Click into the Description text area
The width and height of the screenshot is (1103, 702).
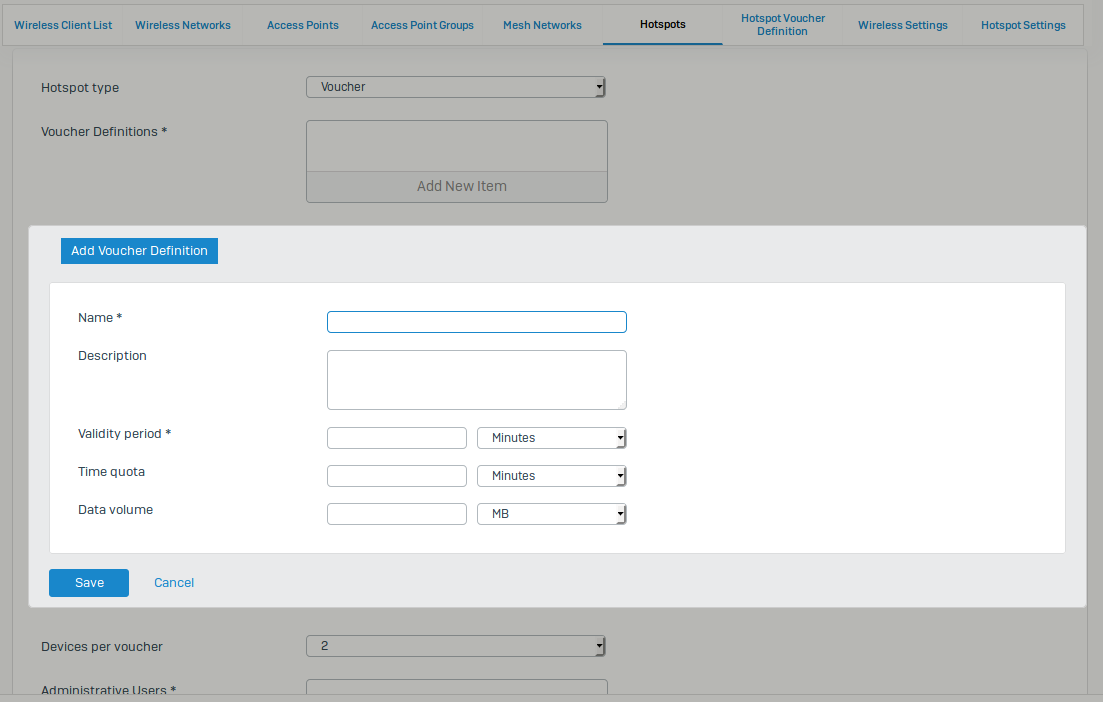tap(476, 380)
